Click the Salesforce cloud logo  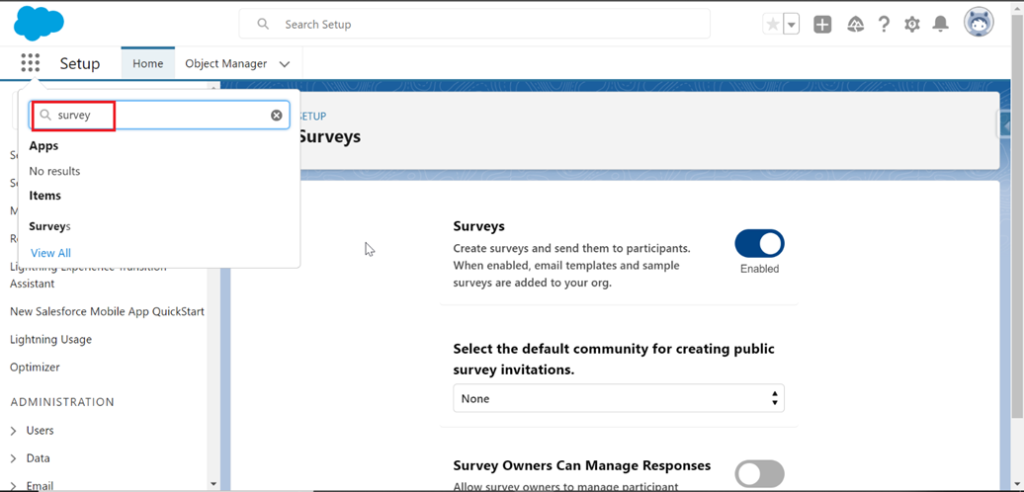click(39, 24)
